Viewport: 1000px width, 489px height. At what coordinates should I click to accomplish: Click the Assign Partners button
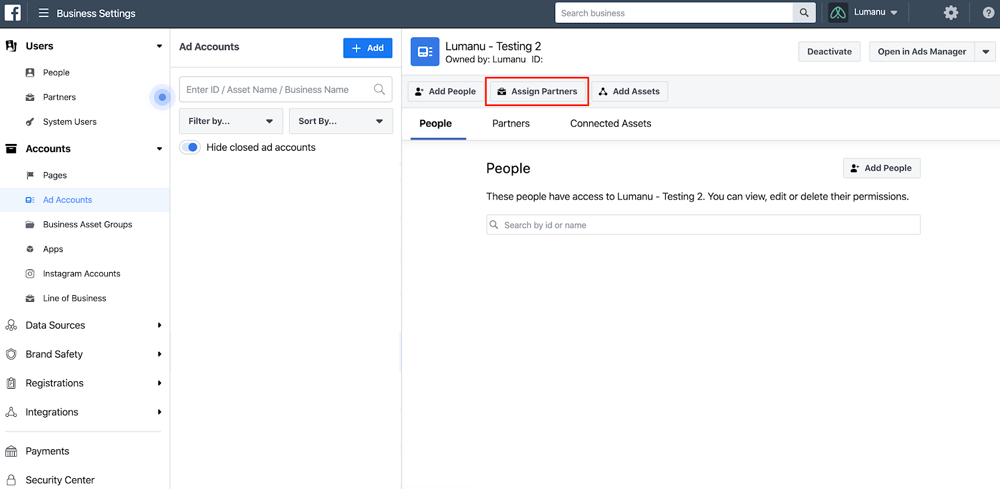[x=537, y=91]
